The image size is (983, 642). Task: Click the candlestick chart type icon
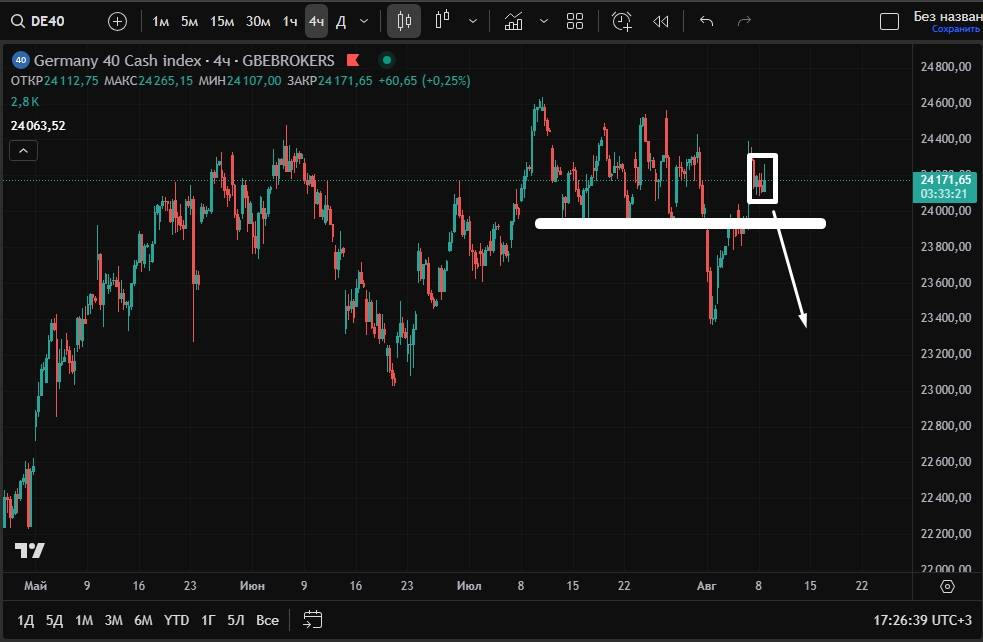(x=404, y=21)
